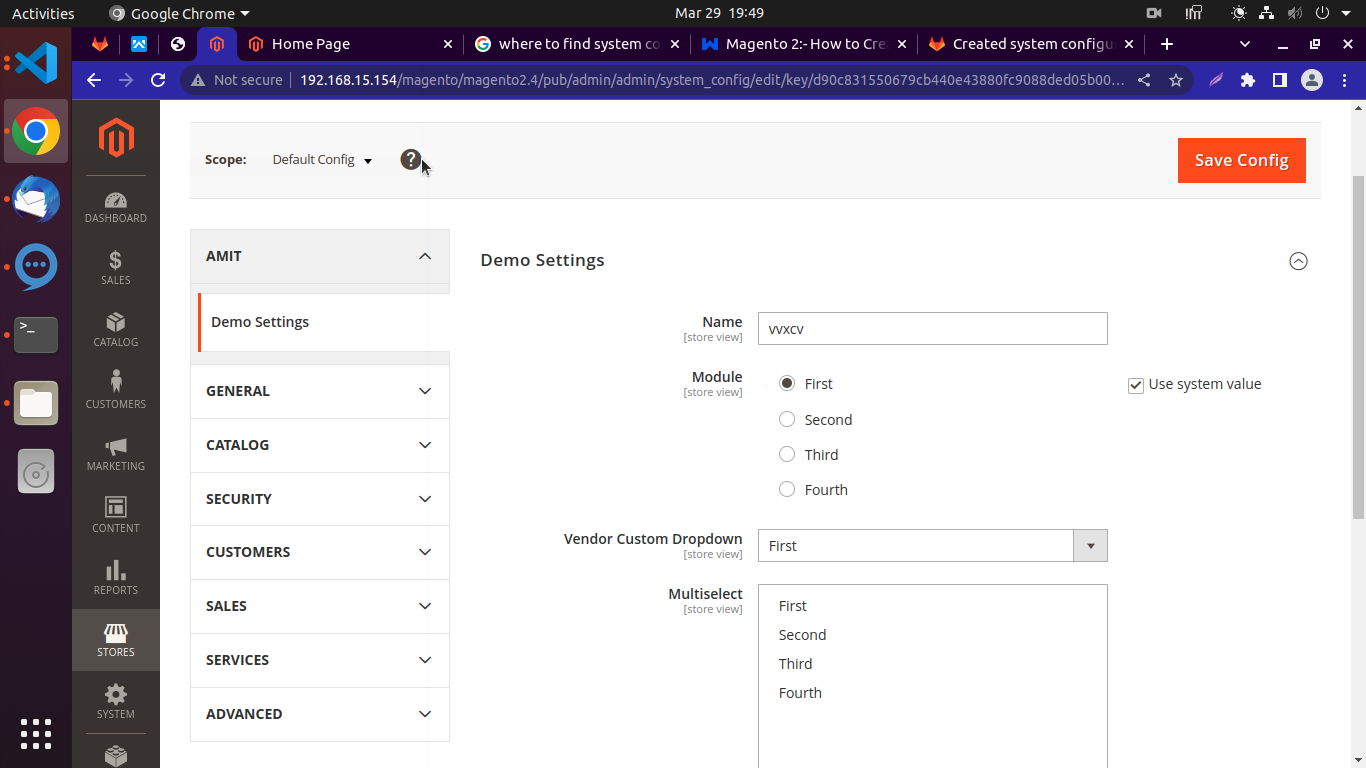The width and height of the screenshot is (1366, 768).
Task: Collapse the Demo Settings group
Action: click(1298, 261)
